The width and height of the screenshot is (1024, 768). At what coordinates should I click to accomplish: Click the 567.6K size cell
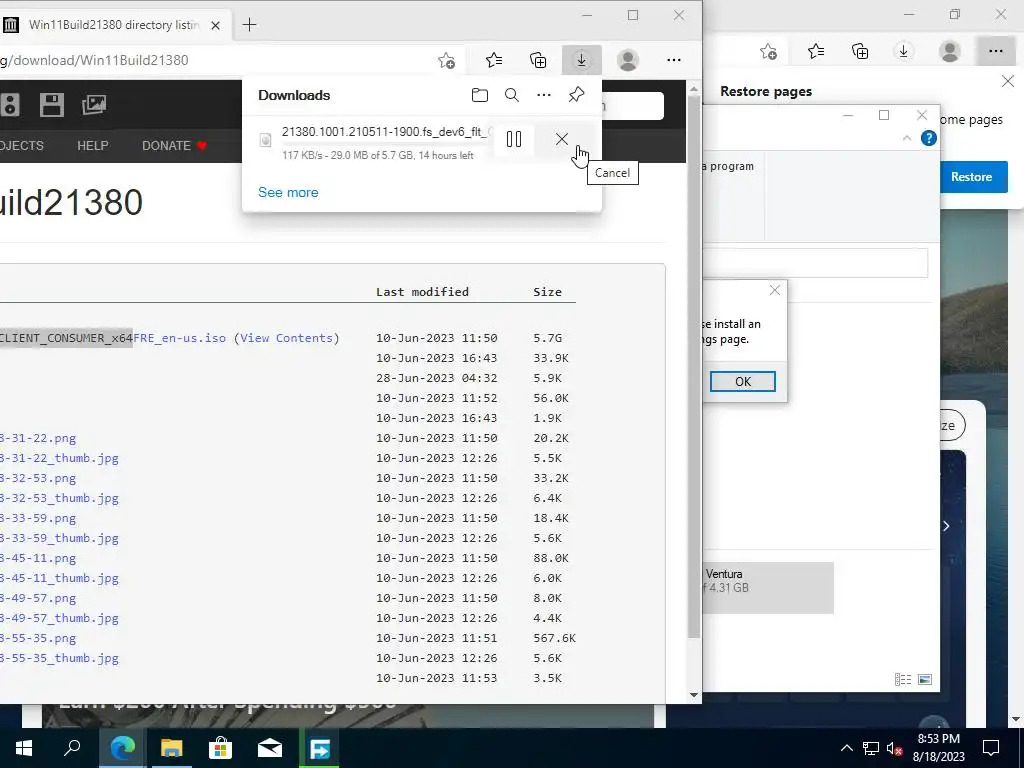(554, 638)
